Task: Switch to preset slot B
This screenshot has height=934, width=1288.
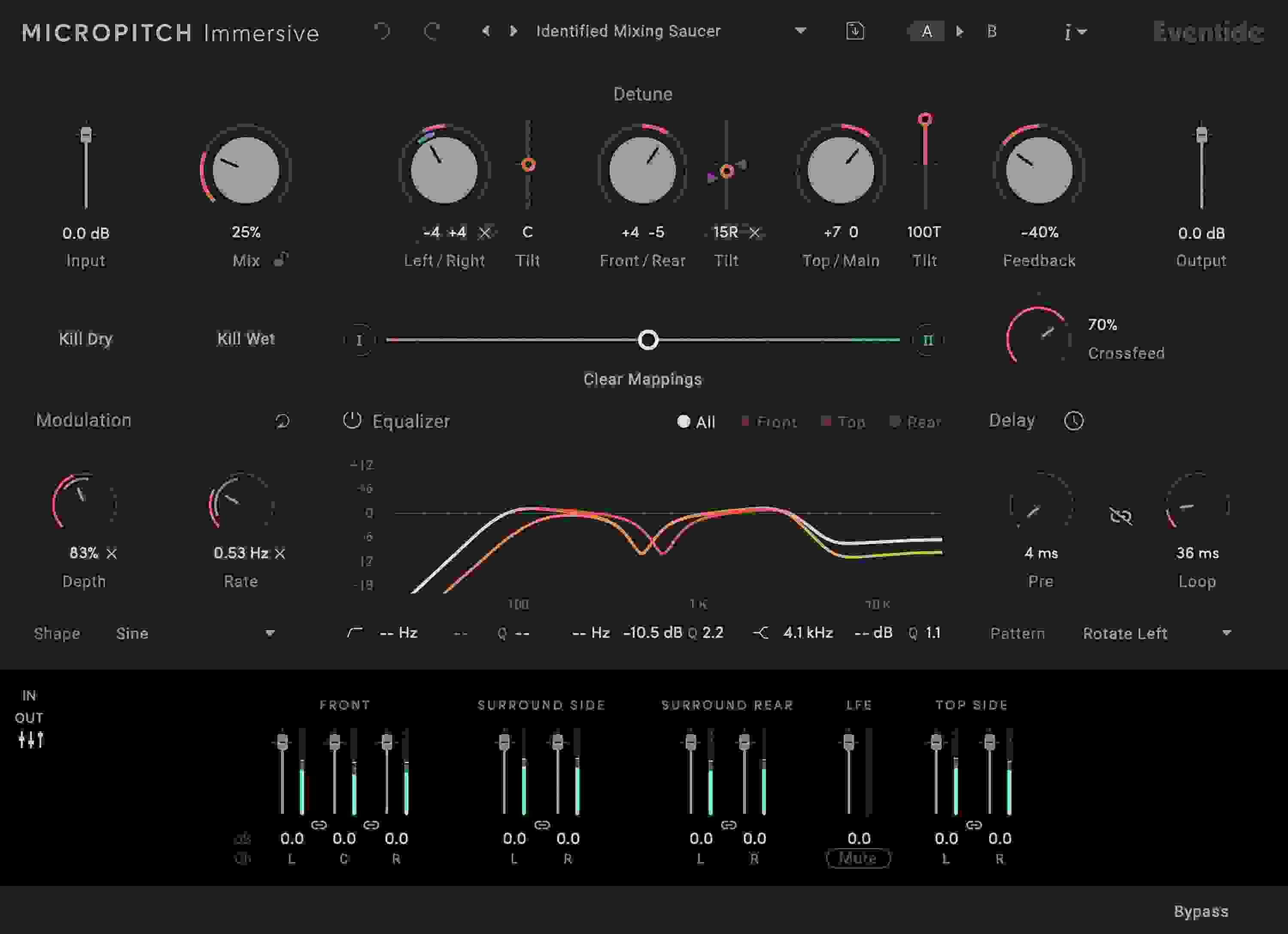Action: coord(992,32)
